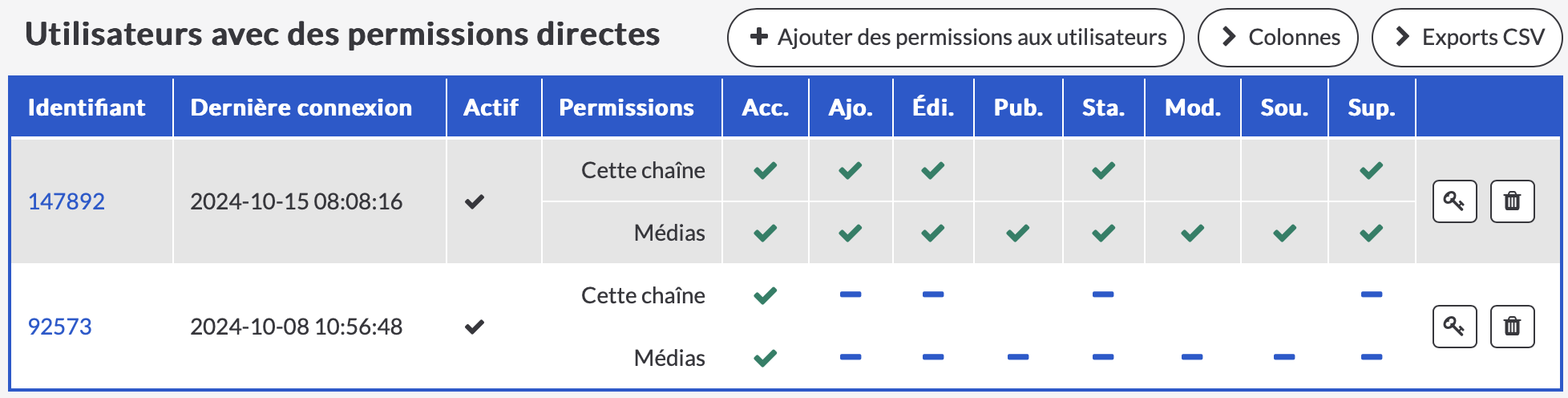Viewport: 1568px width, 398px height.
Task: Toggle Cette chaîne Sup. checkmark for user 147892
Action: click(x=1372, y=170)
